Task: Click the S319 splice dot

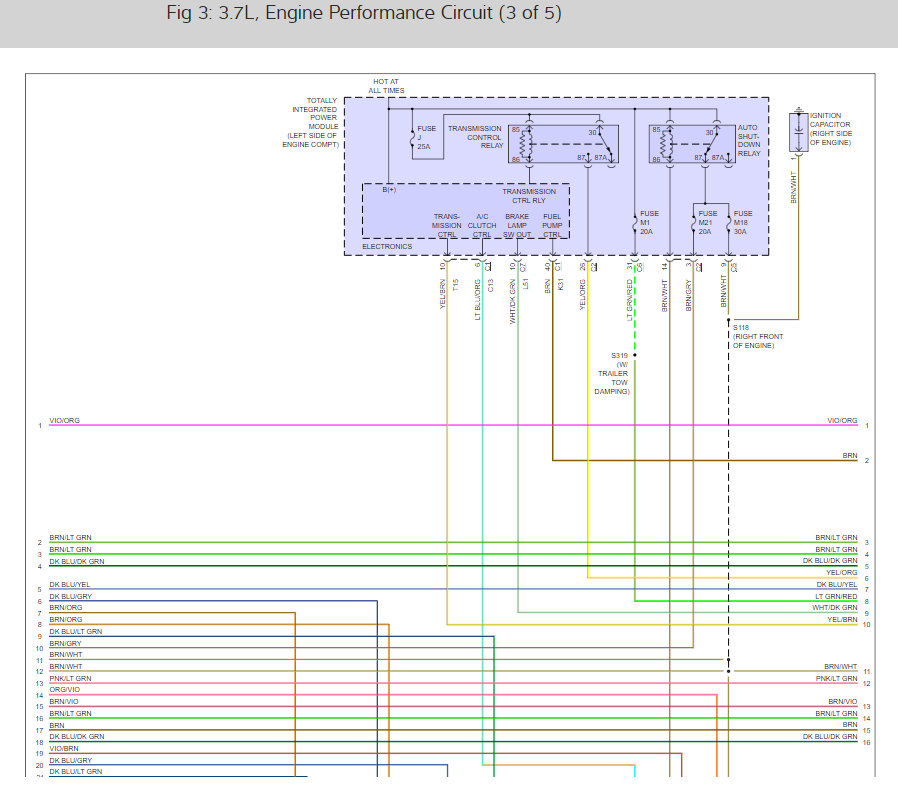Action: [x=635, y=355]
